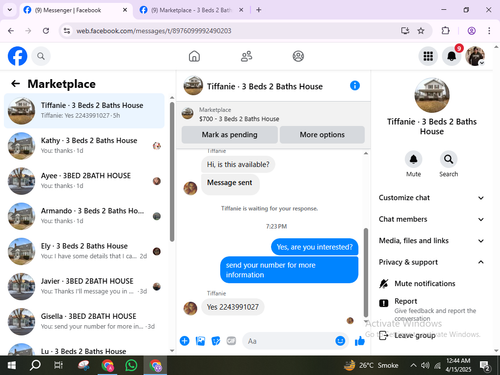Click the 'Hi, is this available?' message

tap(238, 164)
